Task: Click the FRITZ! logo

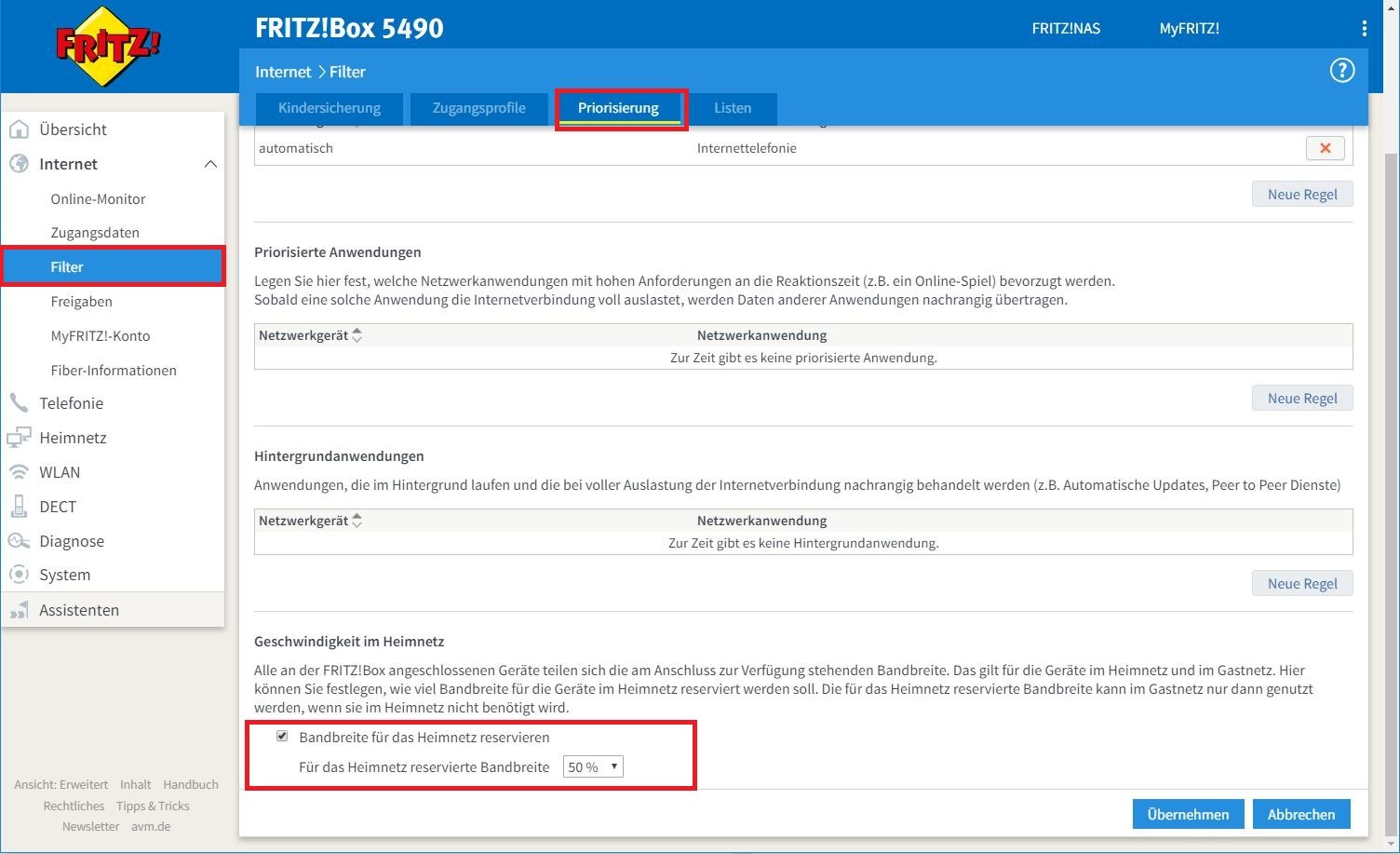Action: coord(107,47)
